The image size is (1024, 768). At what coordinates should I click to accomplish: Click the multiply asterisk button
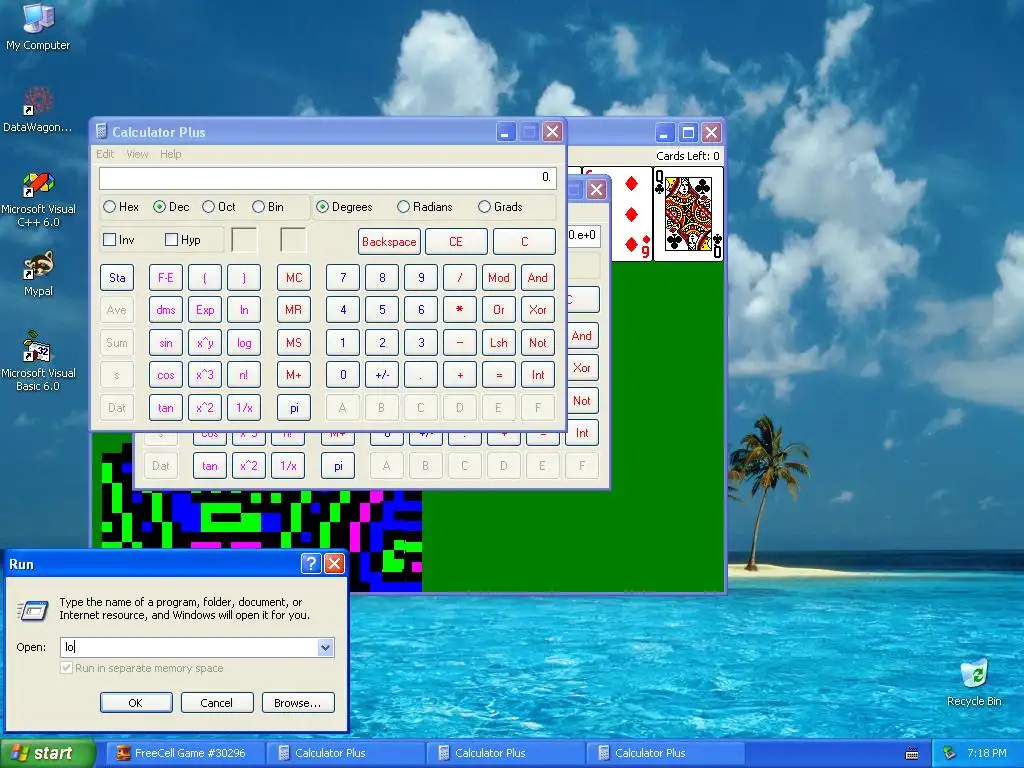coord(460,310)
